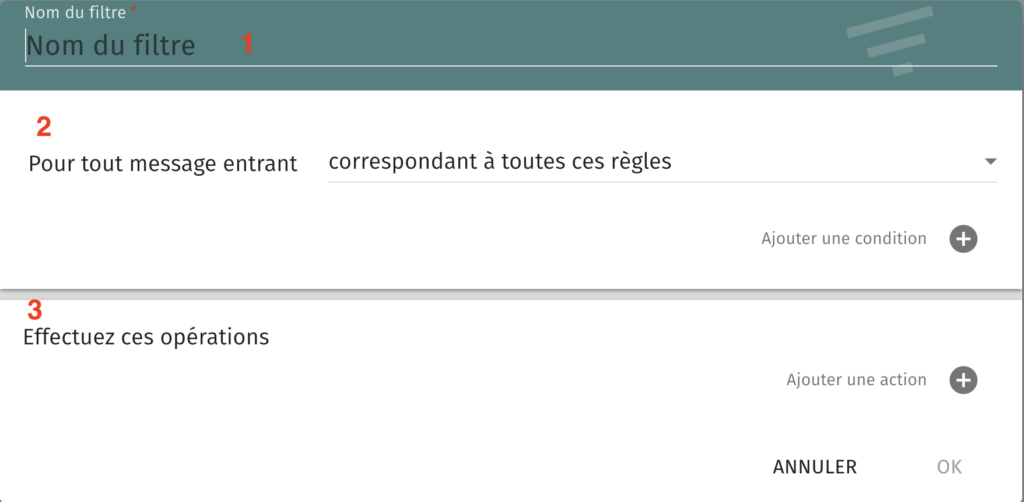Click the small 'Nom du filtre *' field label
Screen dimensions: 1024x502
tap(80, 12)
